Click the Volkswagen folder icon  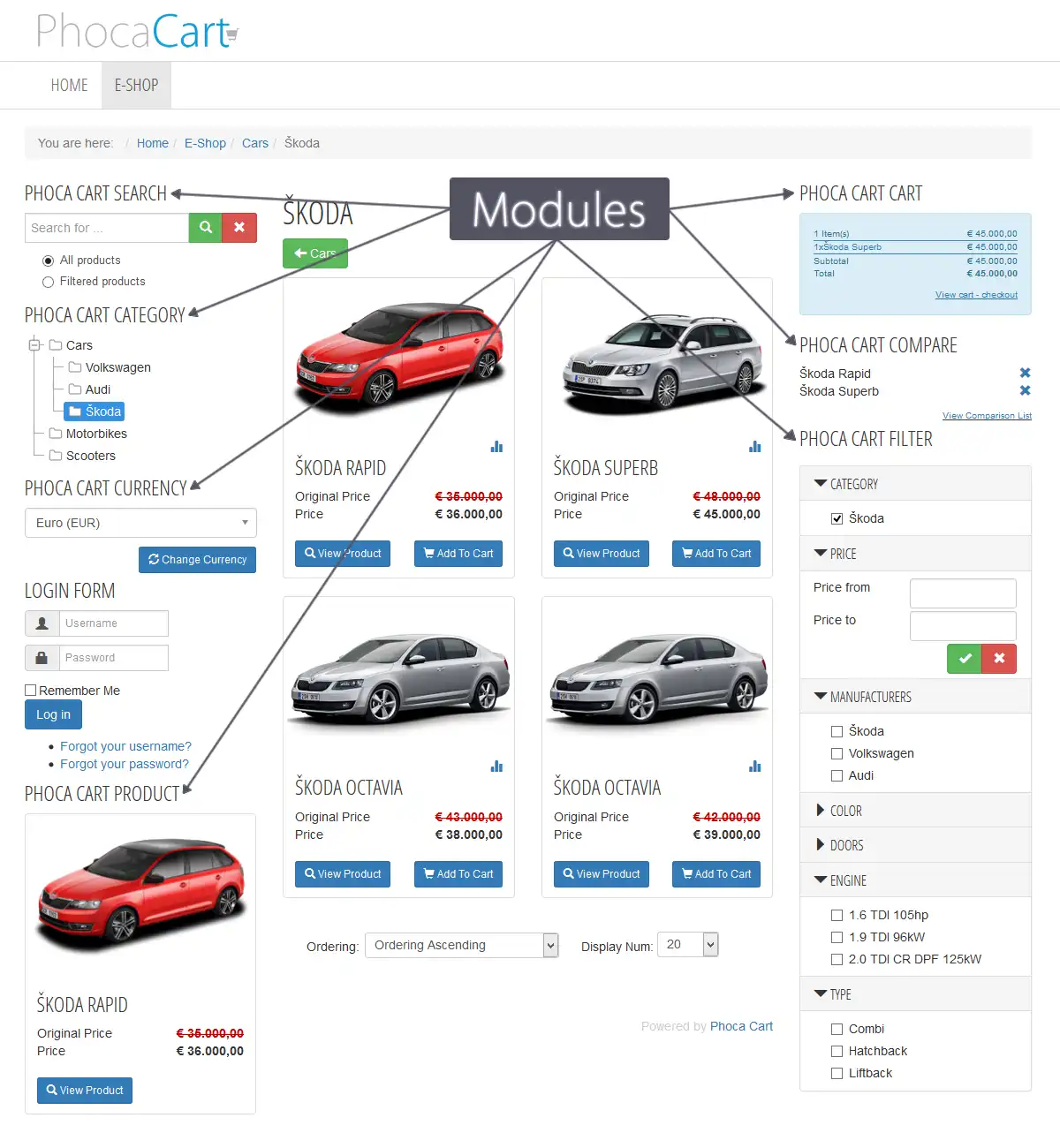(x=75, y=367)
